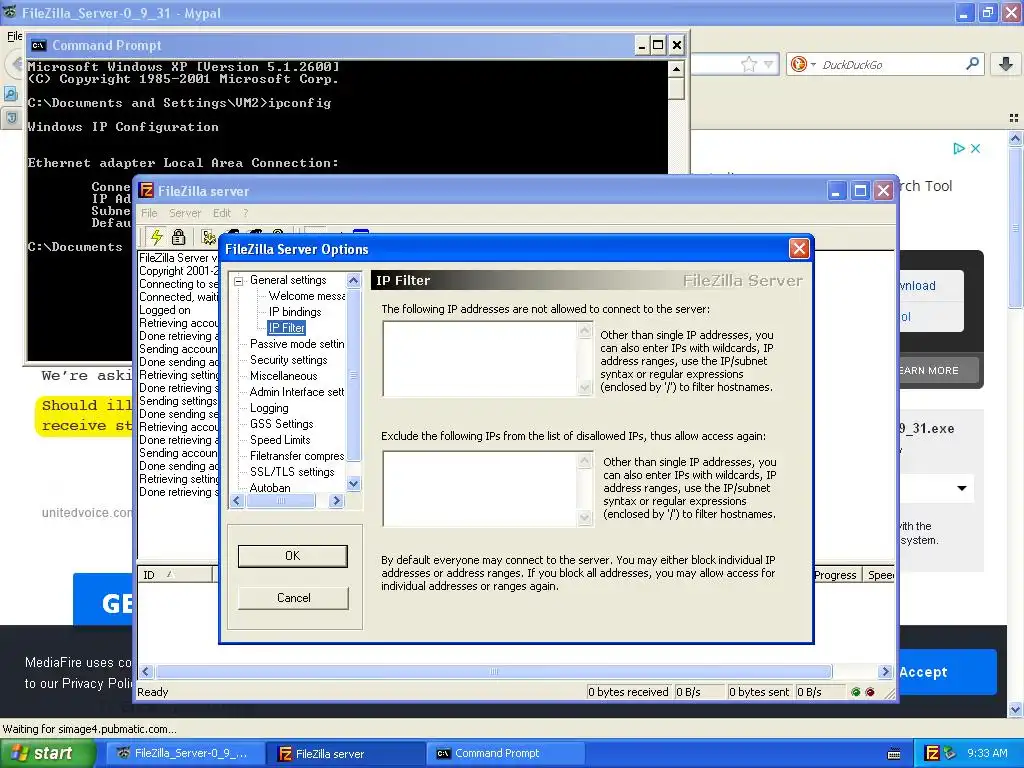Select Autoban in the options tree
The height and width of the screenshot is (768, 1024).
(270, 487)
